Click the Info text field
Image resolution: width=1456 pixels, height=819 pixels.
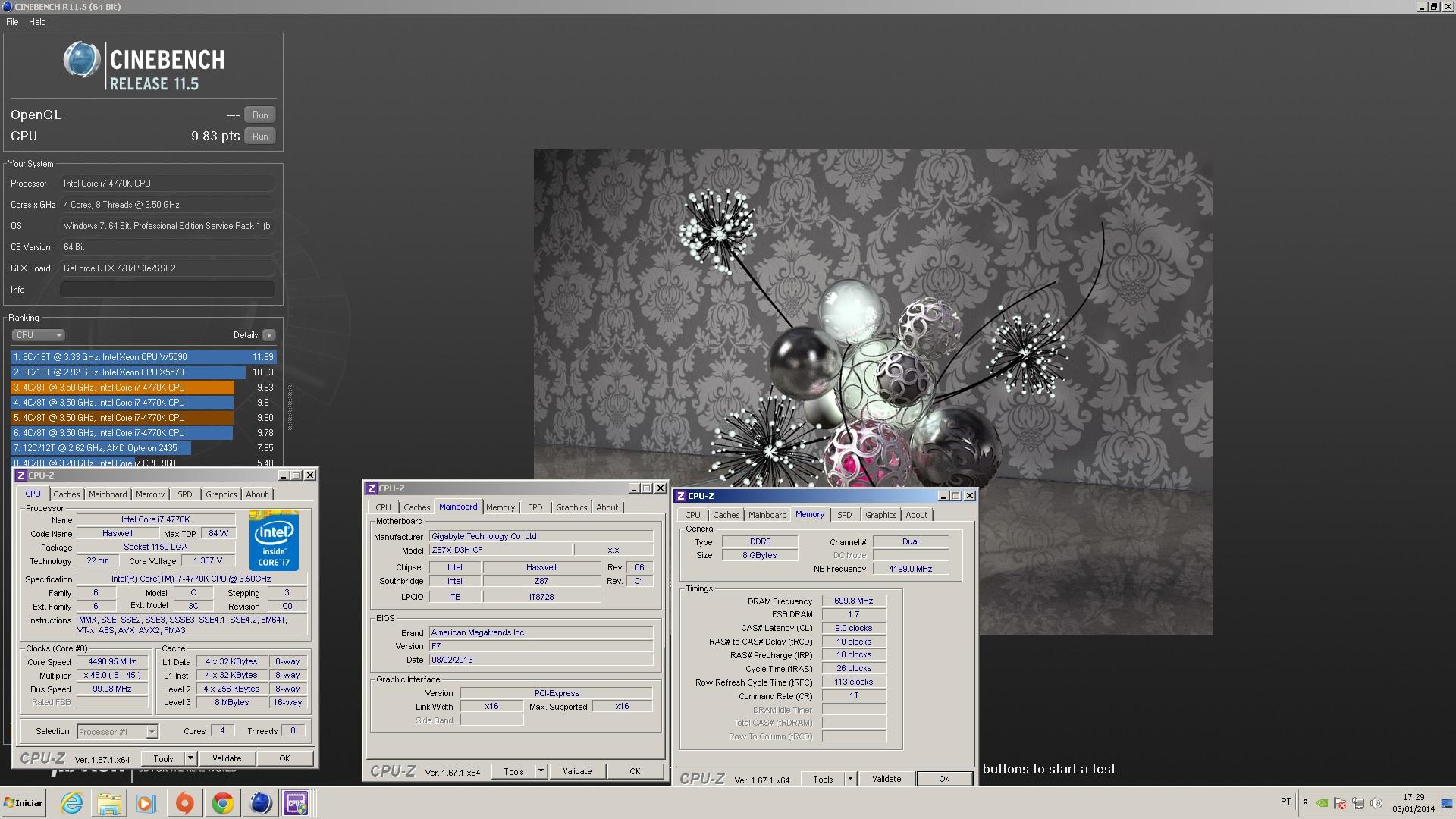tap(168, 290)
